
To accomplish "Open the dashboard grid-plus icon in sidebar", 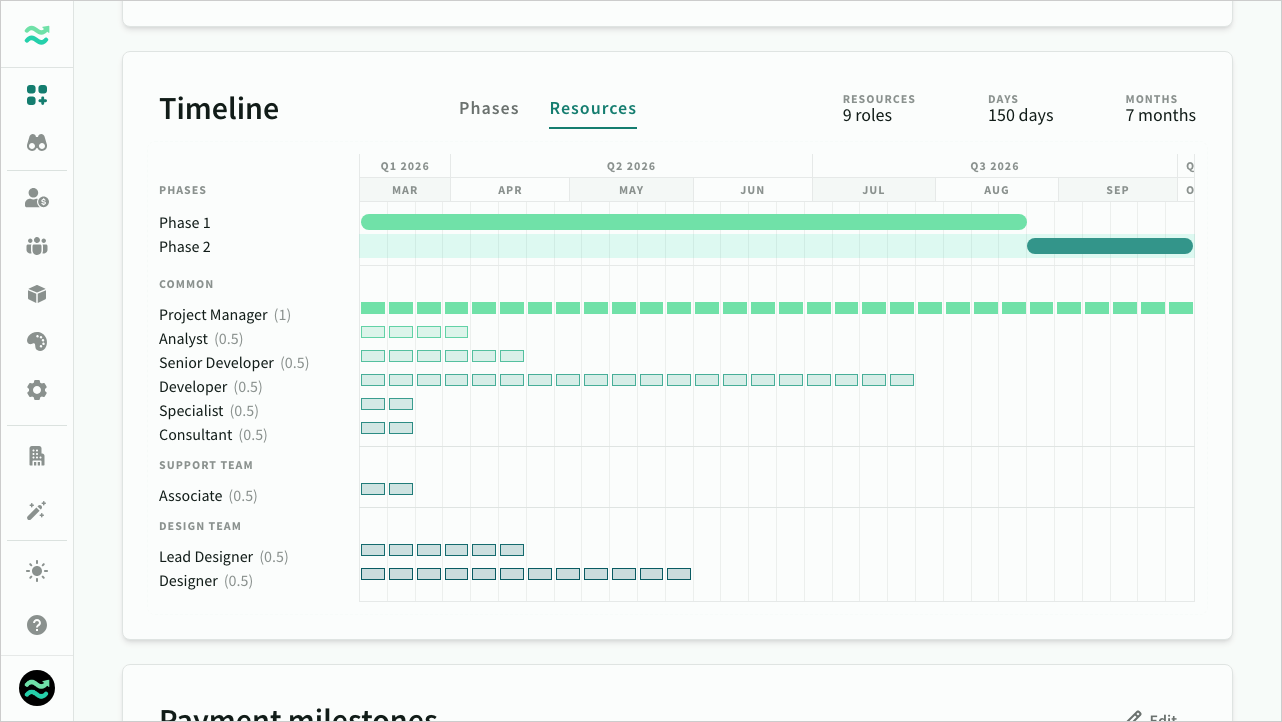I will click(x=37, y=95).
